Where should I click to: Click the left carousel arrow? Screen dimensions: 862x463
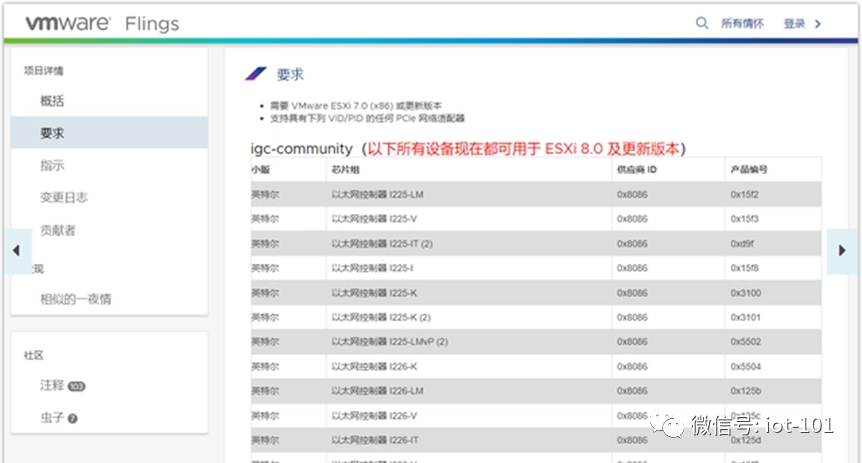[16, 251]
